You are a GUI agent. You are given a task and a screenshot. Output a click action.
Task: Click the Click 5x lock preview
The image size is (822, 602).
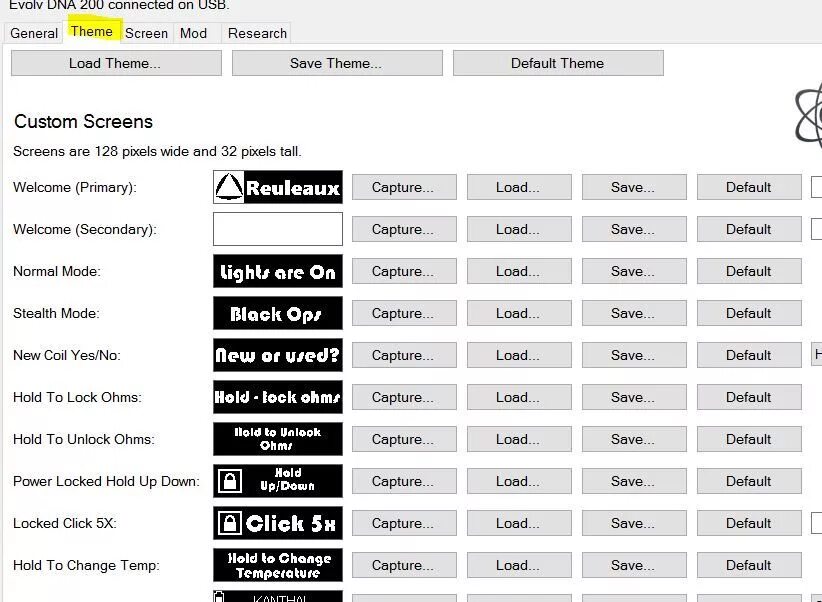pyautogui.click(x=278, y=523)
